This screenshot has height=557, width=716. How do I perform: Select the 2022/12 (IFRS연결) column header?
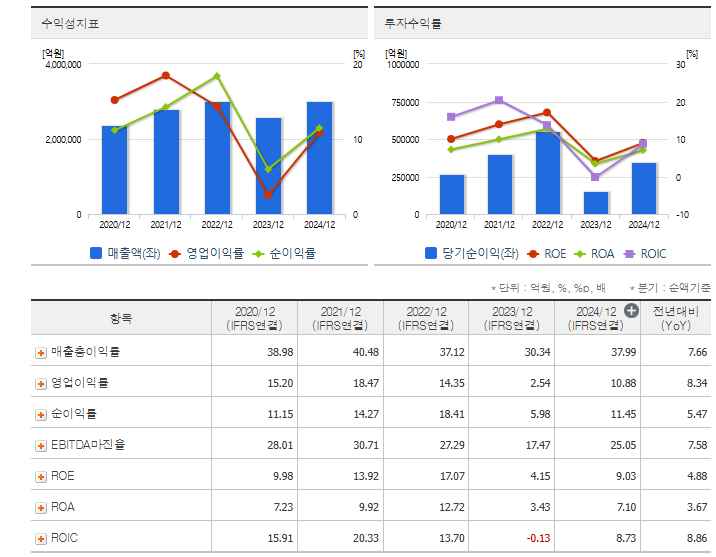(426, 318)
